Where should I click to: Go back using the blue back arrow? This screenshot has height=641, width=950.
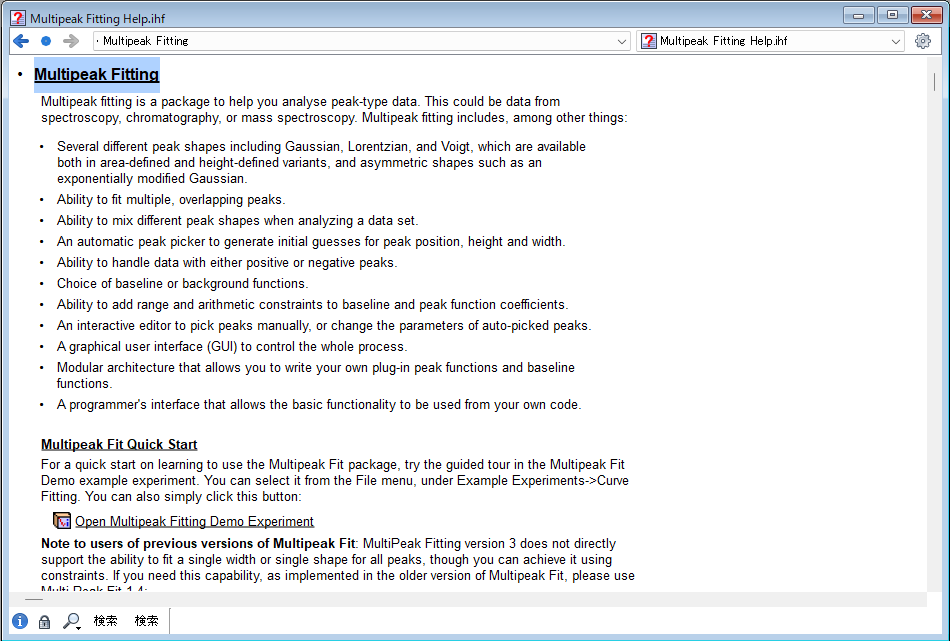(21, 41)
